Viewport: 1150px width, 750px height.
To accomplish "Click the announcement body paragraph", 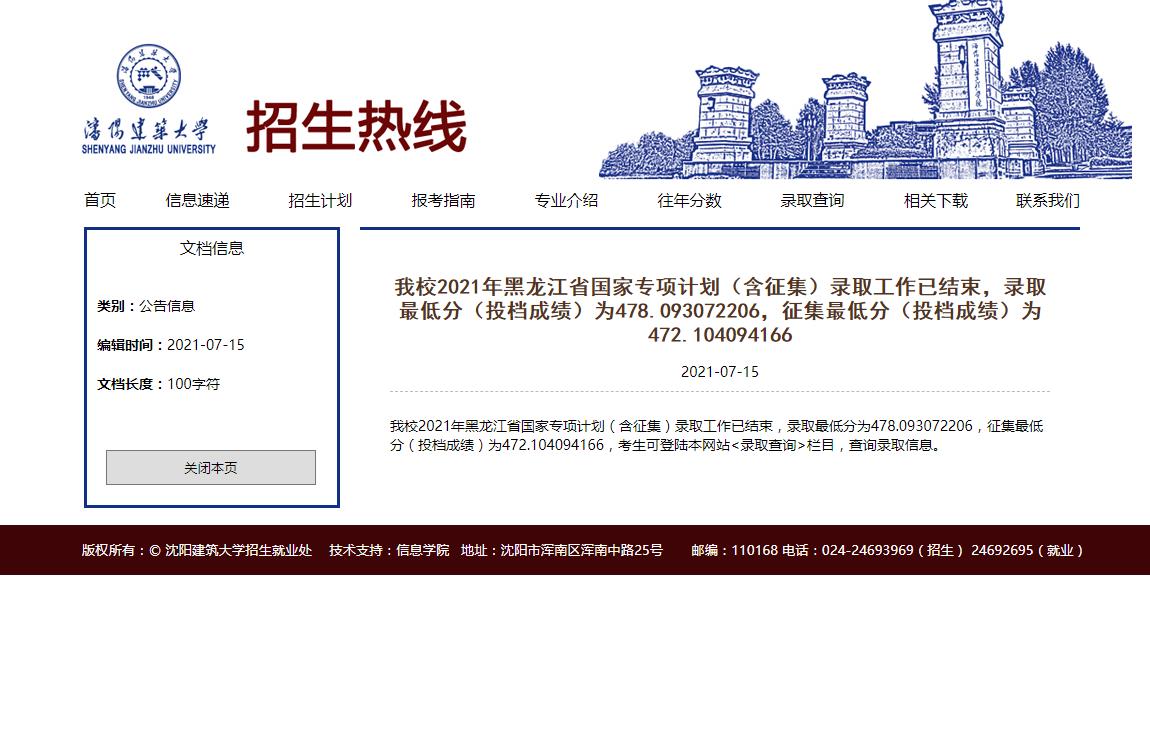I will pyautogui.click(x=717, y=435).
